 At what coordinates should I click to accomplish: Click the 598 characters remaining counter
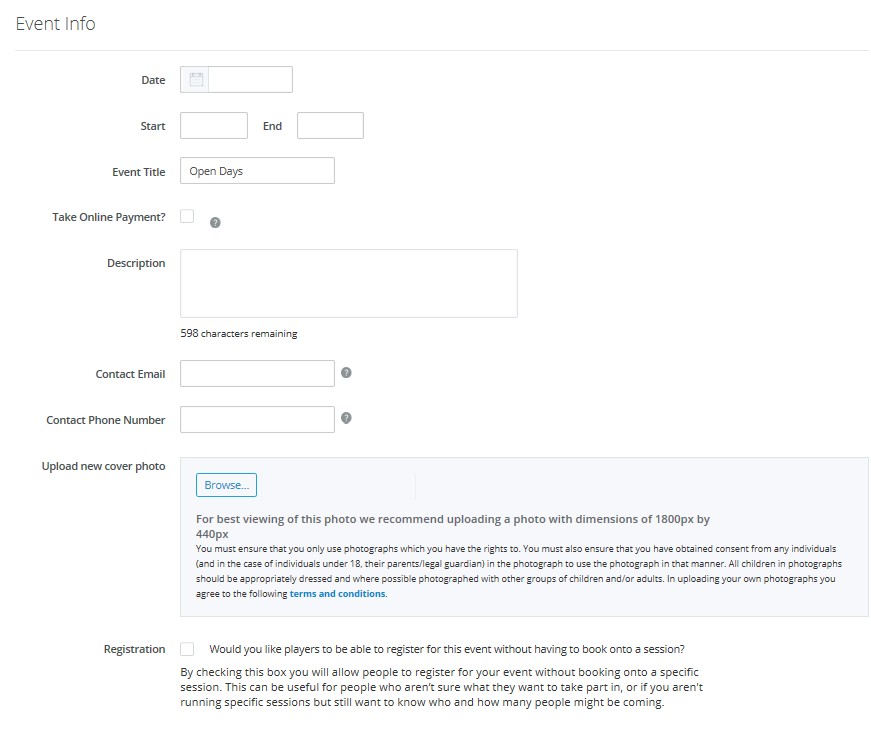point(239,333)
